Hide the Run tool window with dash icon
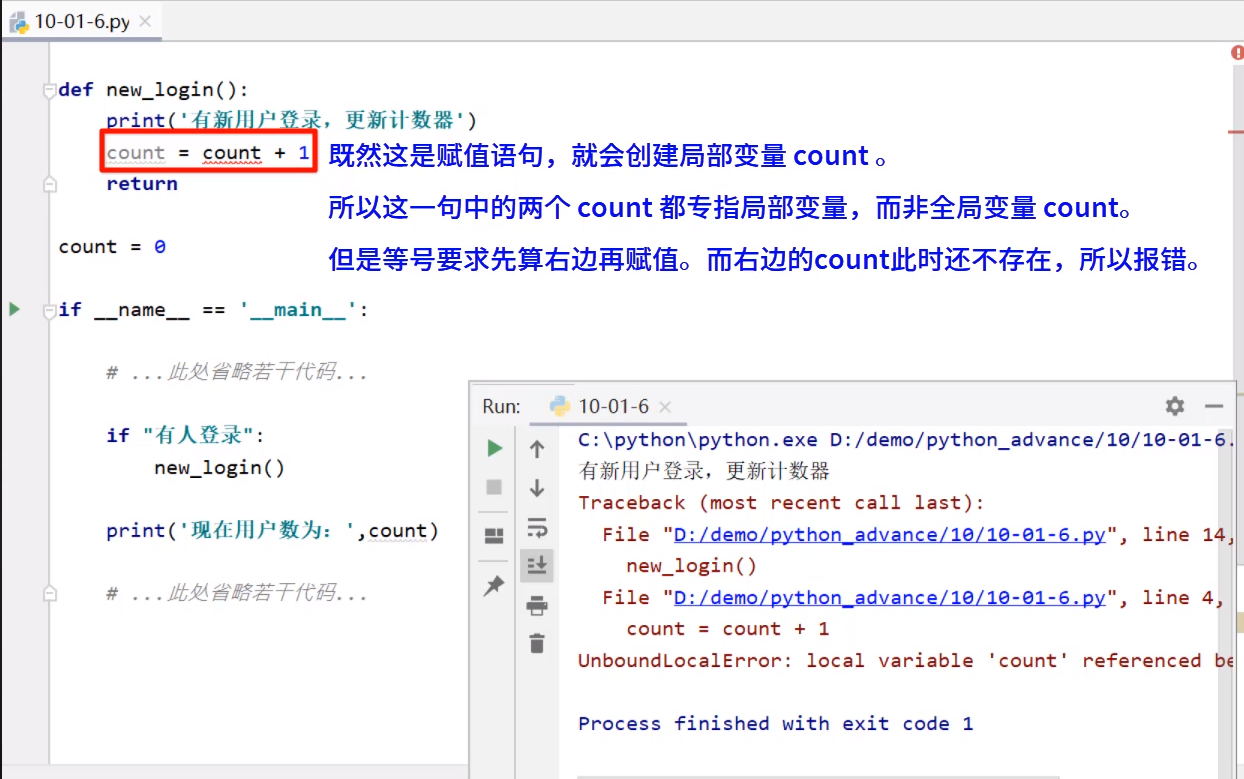The height and width of the screenshot is (779, 1244). 1214,406
